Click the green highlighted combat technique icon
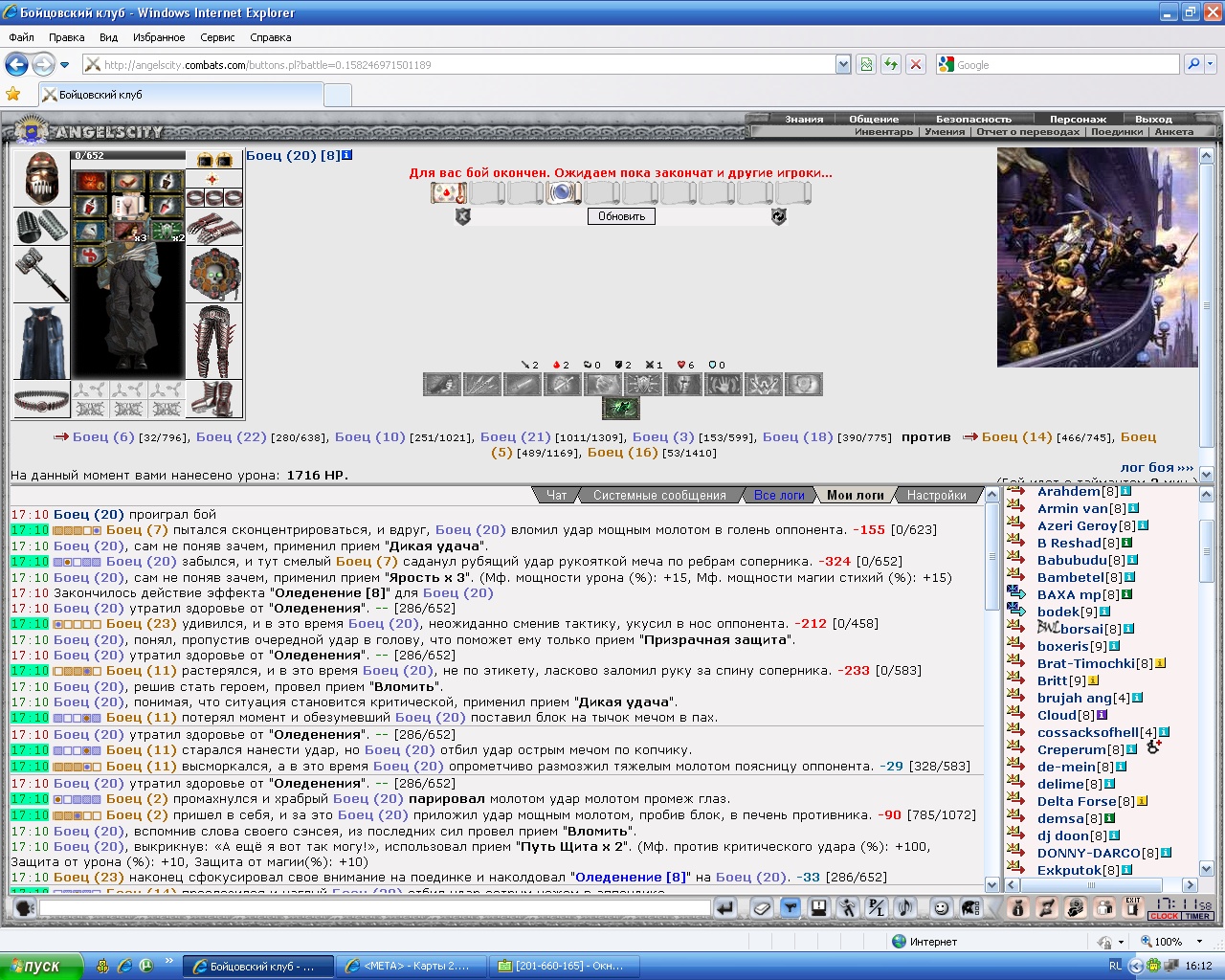 tap(620, 409)
